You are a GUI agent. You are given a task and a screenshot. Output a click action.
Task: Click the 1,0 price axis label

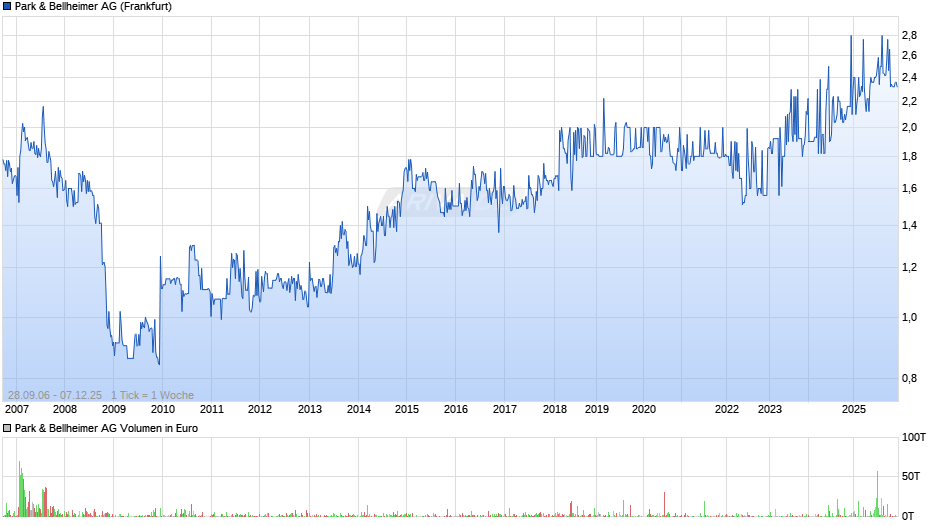909,317
